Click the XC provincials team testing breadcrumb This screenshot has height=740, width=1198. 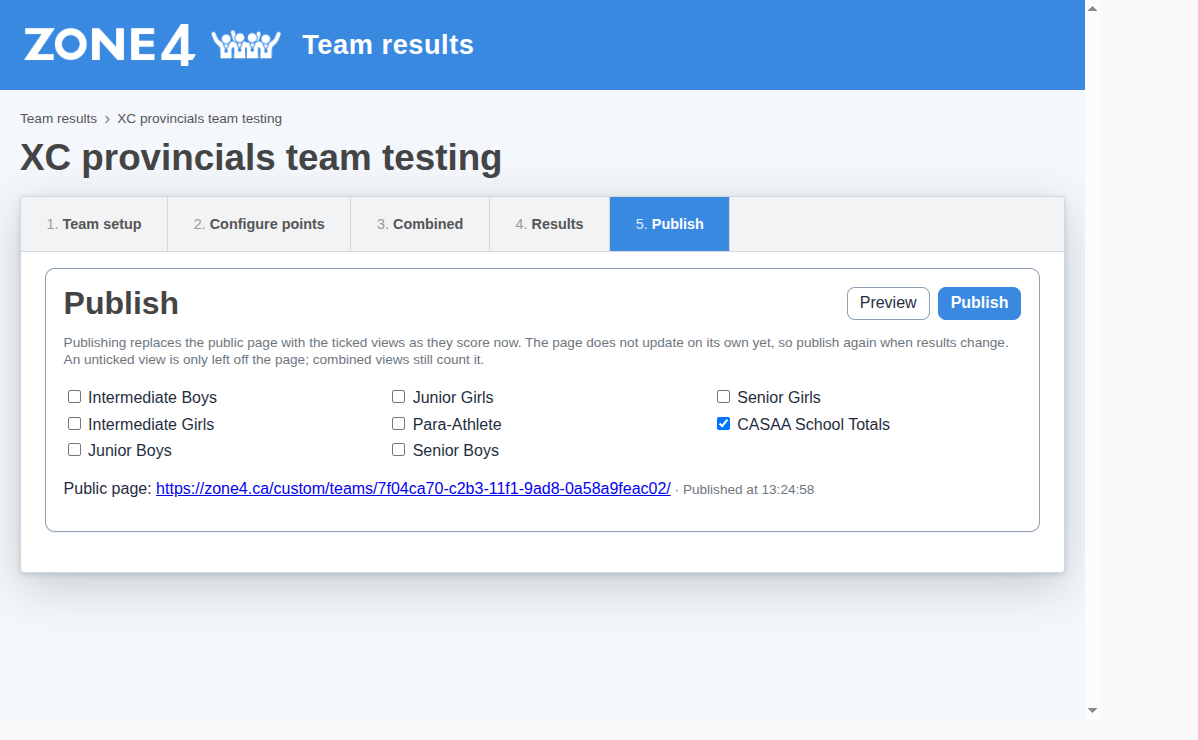(199, 118)
